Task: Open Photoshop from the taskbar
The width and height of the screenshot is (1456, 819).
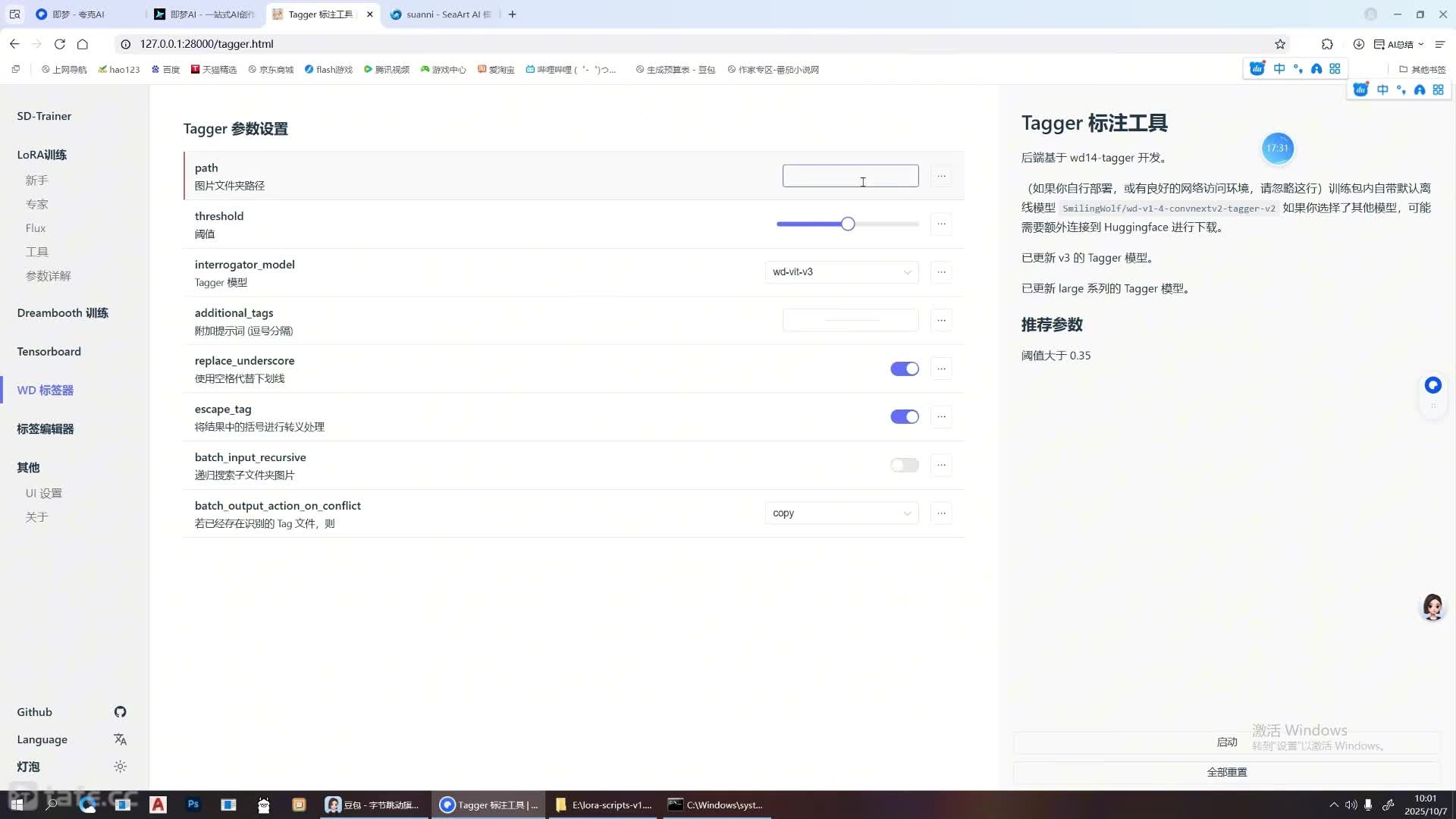Action: coord(193,805)
